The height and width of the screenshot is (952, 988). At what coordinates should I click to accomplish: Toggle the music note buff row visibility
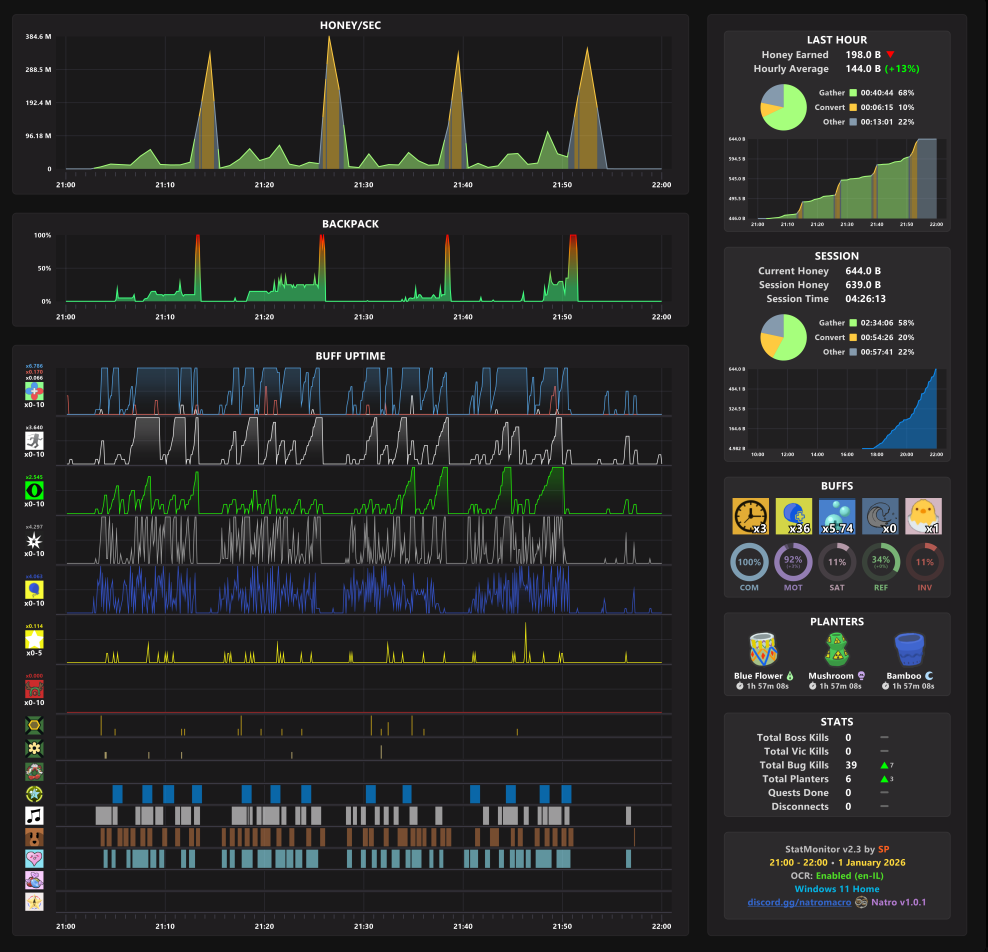pyautogui.click(x=33, y=815)
